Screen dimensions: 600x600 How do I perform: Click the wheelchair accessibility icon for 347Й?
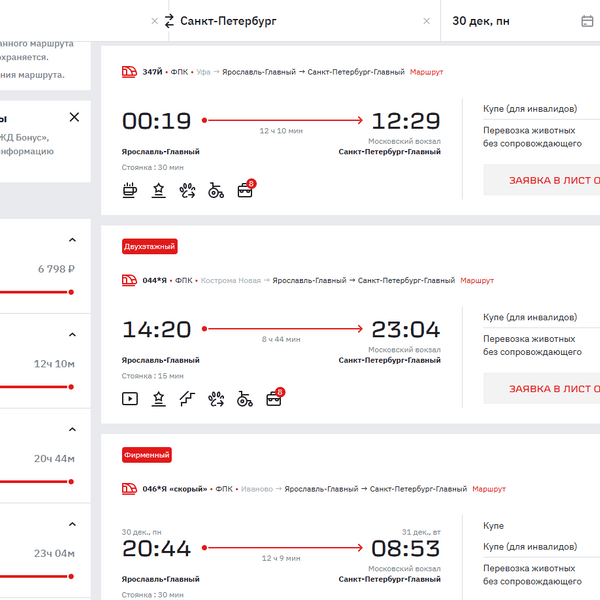tap(216, 190)
